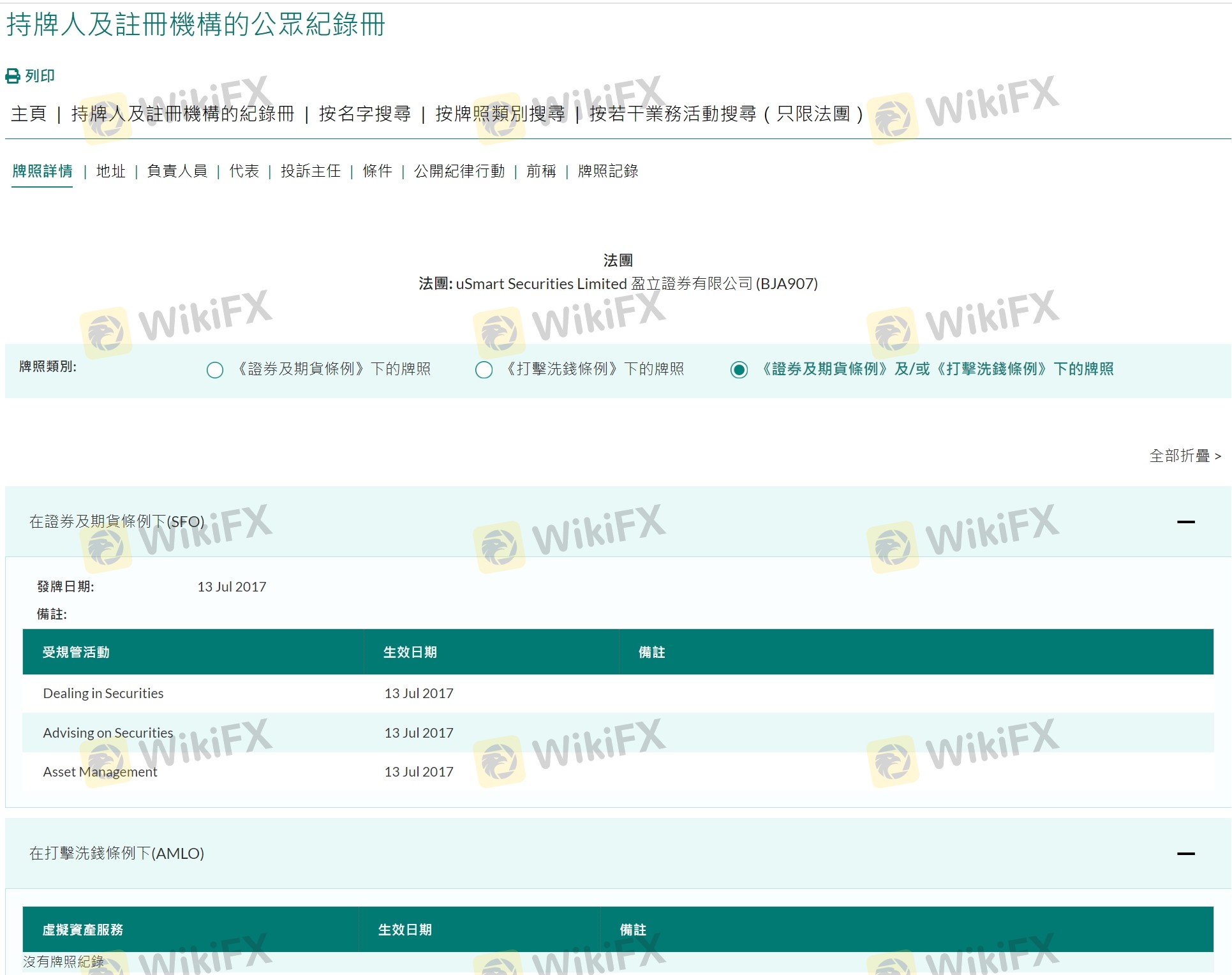1232x975 pixels.
Task: Click the 發牌日期: label
Action: 66,587
